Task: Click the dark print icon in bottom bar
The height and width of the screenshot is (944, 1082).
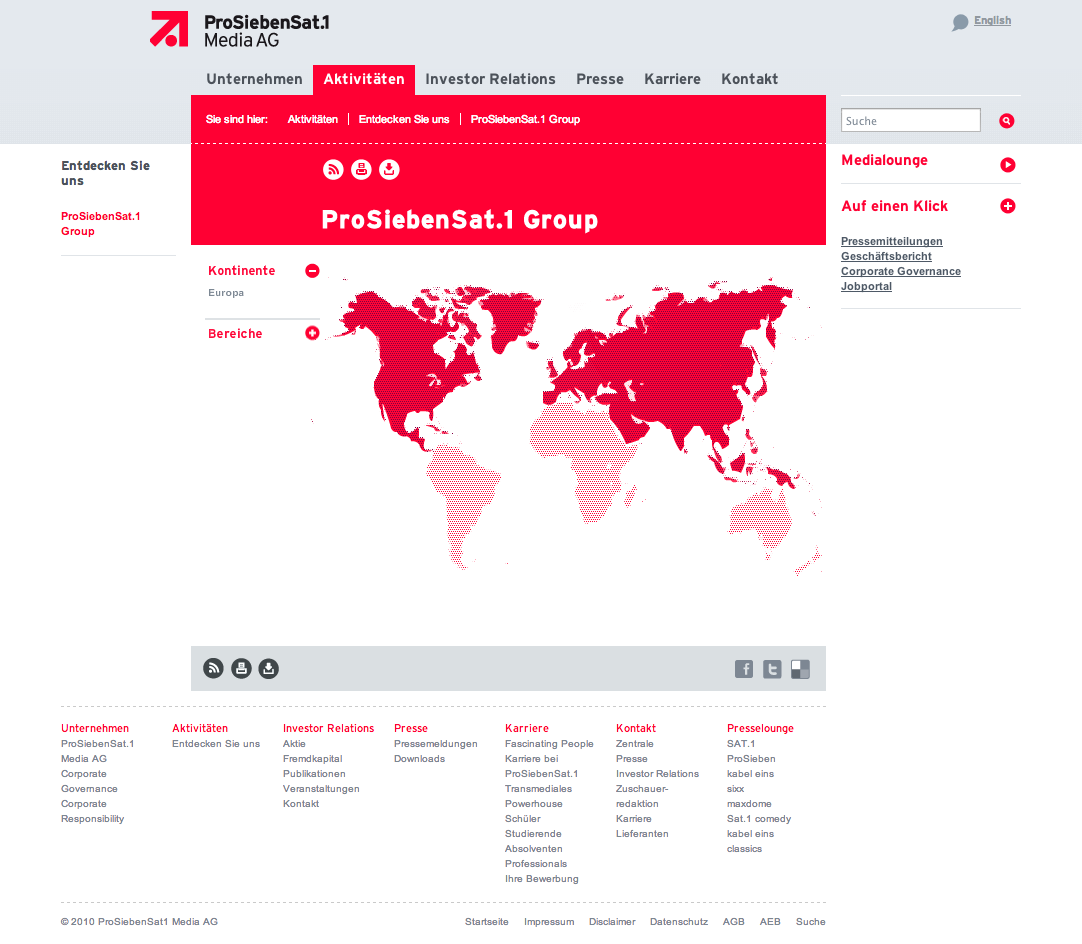Action: pyautogui.click(x=241, y=668)
